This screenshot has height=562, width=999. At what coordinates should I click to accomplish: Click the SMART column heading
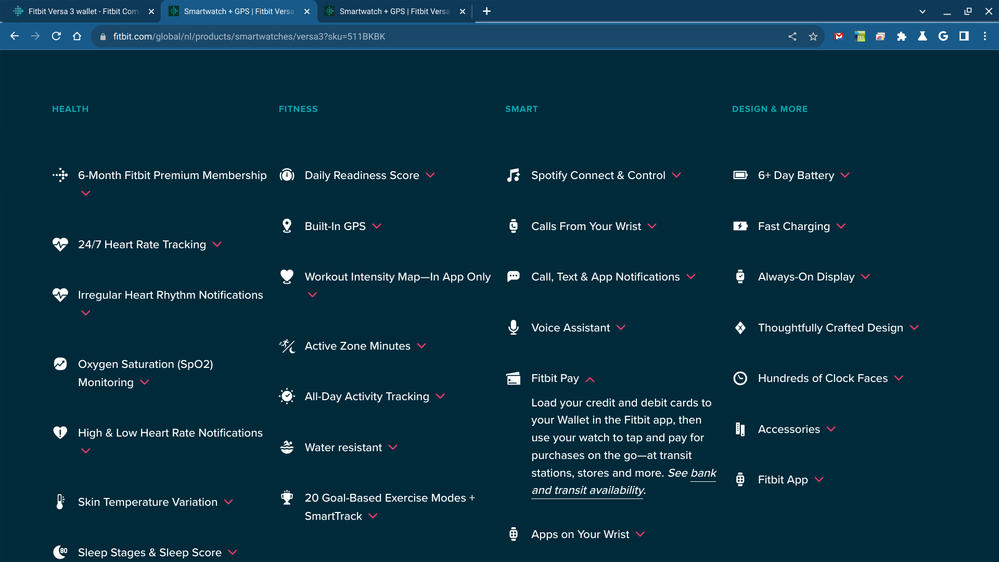pyautogui.click(x=521, y=109)
